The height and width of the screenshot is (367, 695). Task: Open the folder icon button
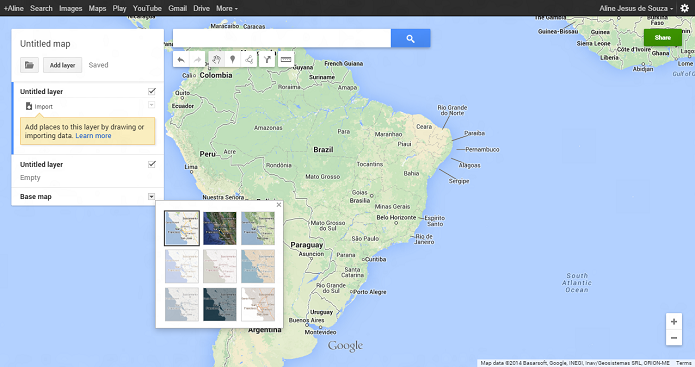(29, 65)
